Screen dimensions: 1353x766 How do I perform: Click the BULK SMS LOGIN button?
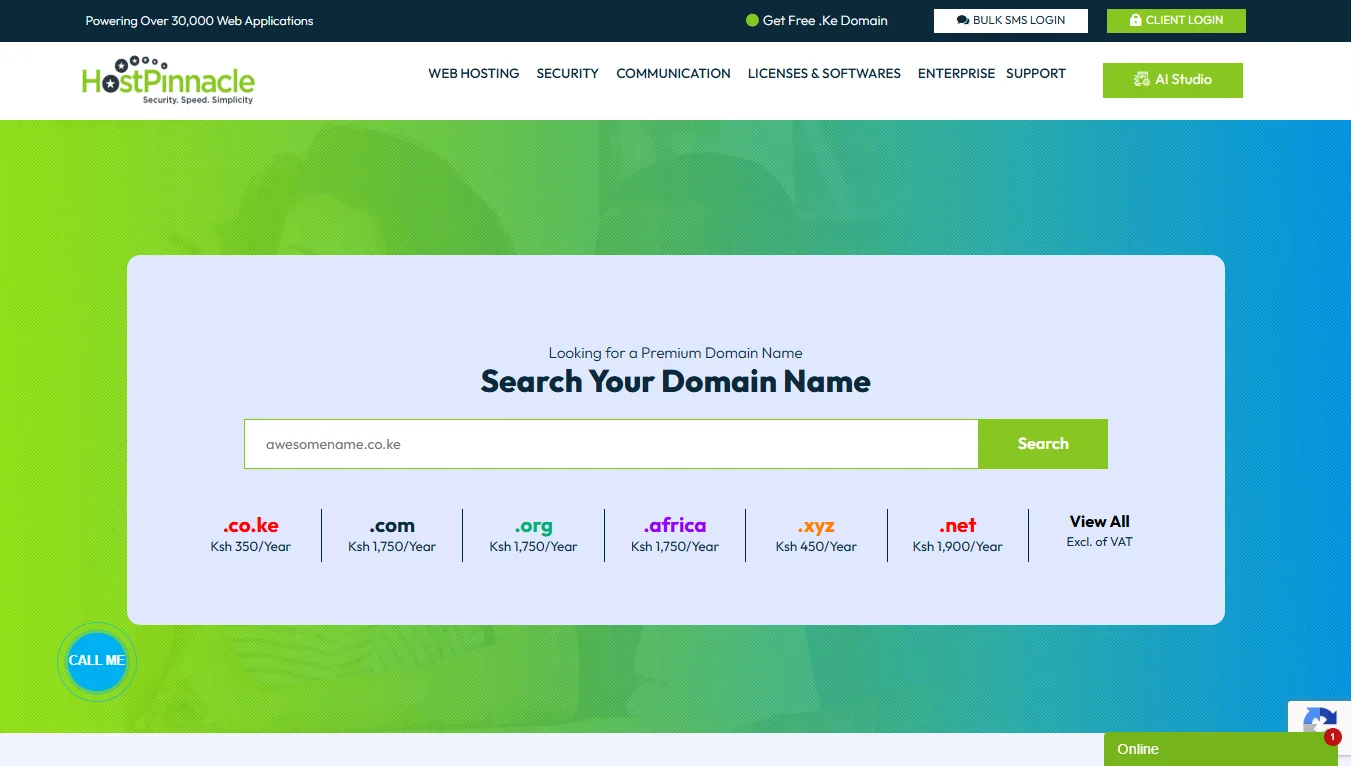[x=1010, y=21]
